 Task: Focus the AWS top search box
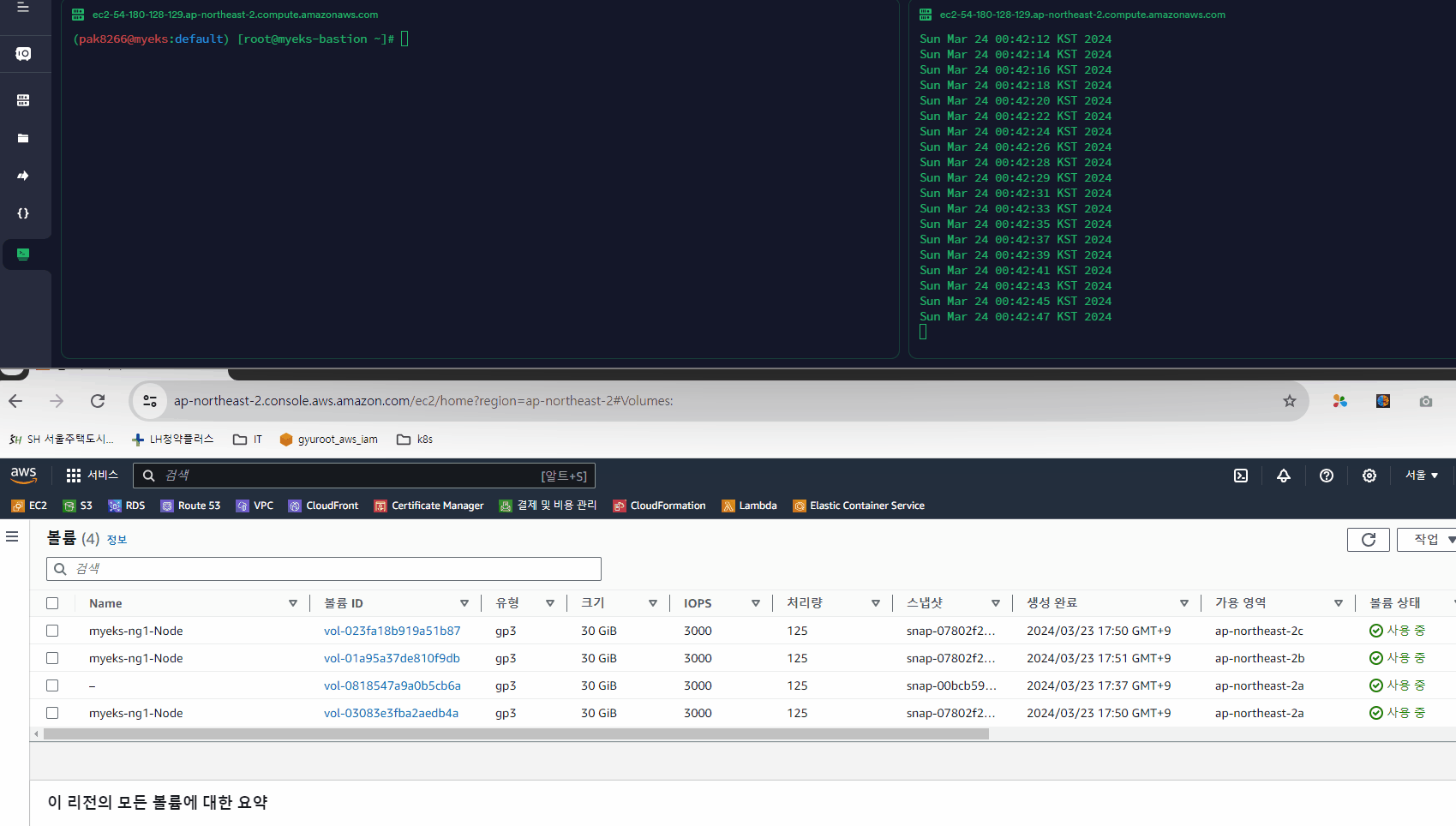[364, 476]
